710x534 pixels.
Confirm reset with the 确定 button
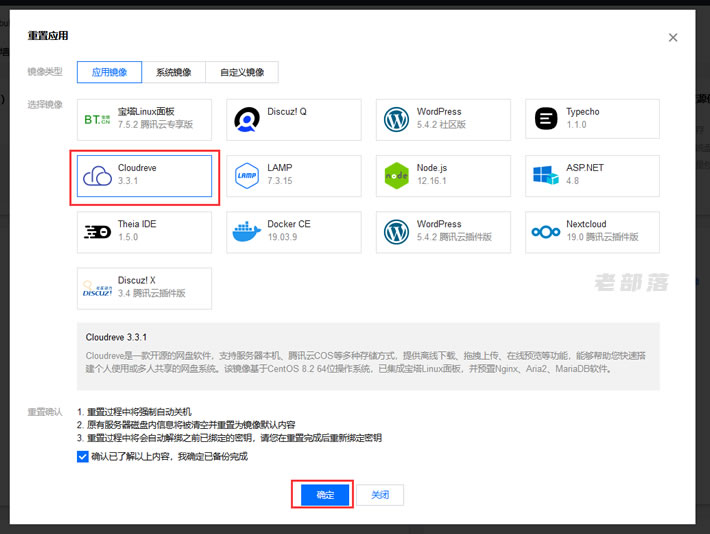coord(325,495)
